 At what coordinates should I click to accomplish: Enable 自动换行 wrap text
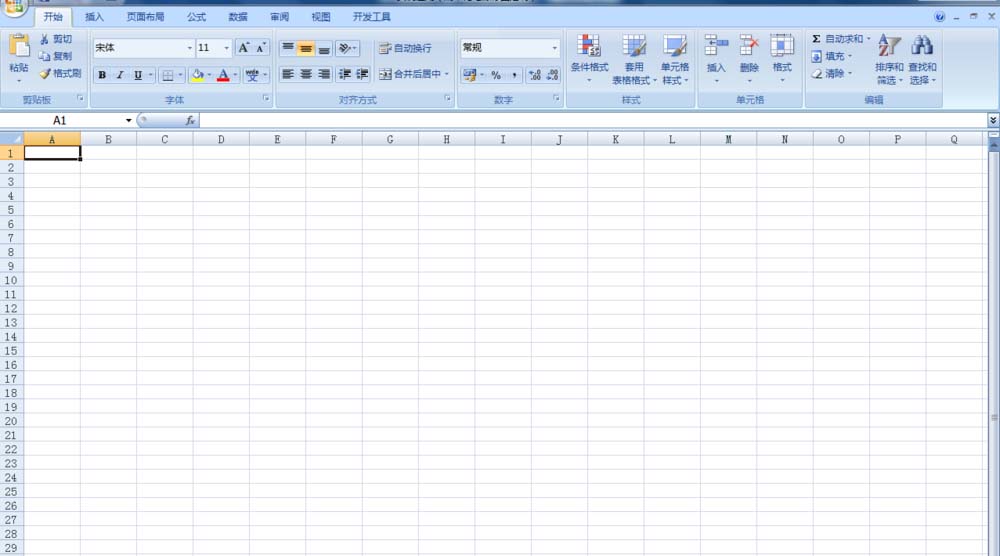point(405,48)
